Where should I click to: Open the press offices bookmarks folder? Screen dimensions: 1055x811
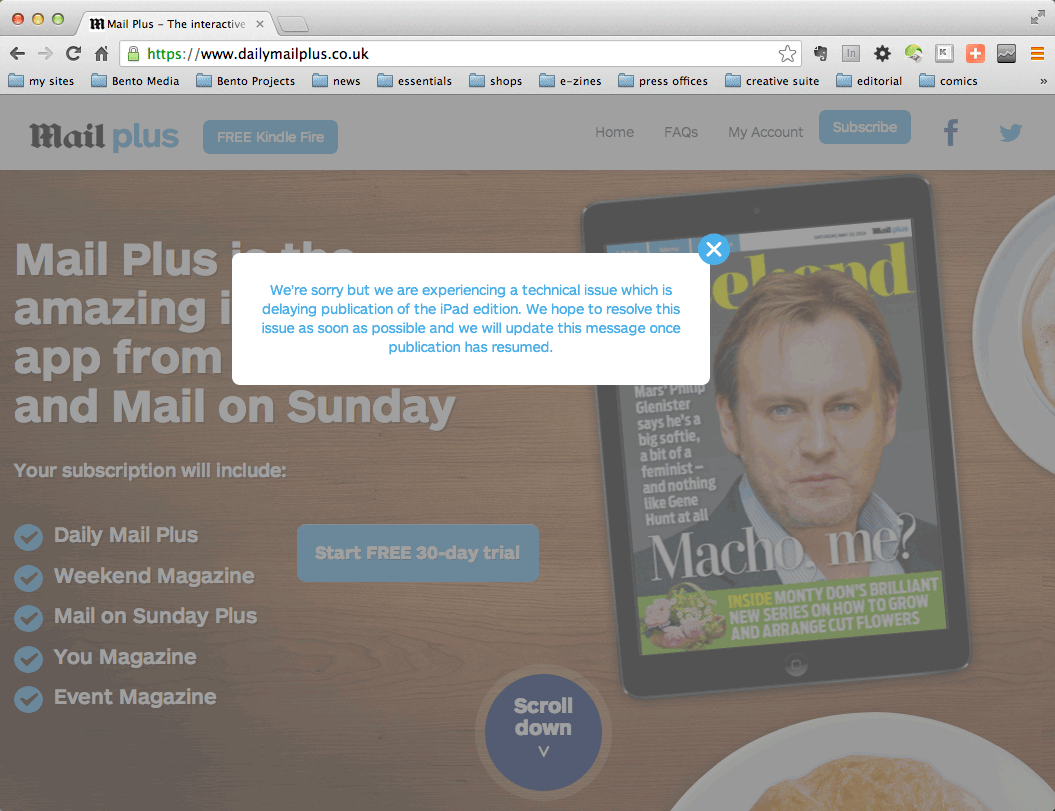tap(663, 81)
